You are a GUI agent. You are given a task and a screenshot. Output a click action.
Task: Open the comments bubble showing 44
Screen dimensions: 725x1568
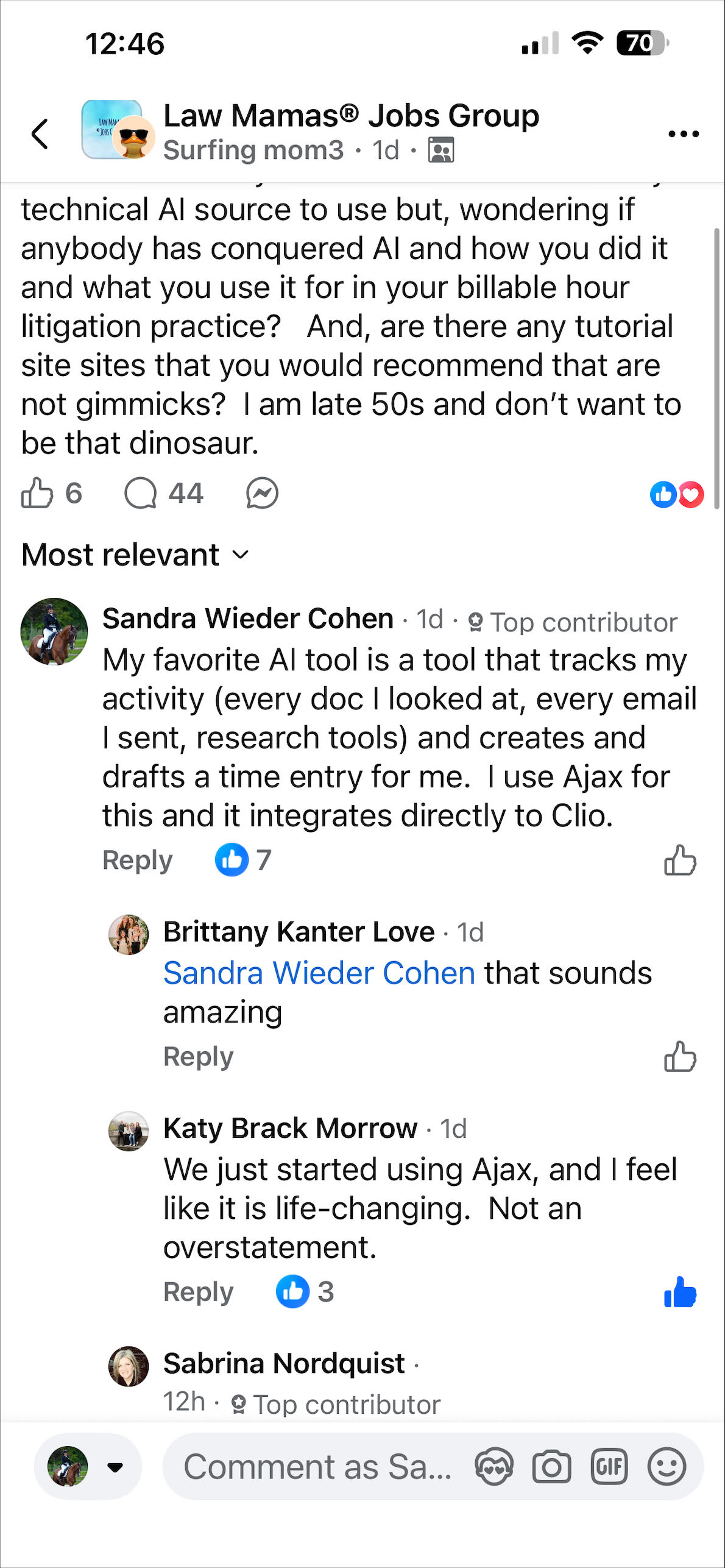pyautogui.click(x=163, y=493)
